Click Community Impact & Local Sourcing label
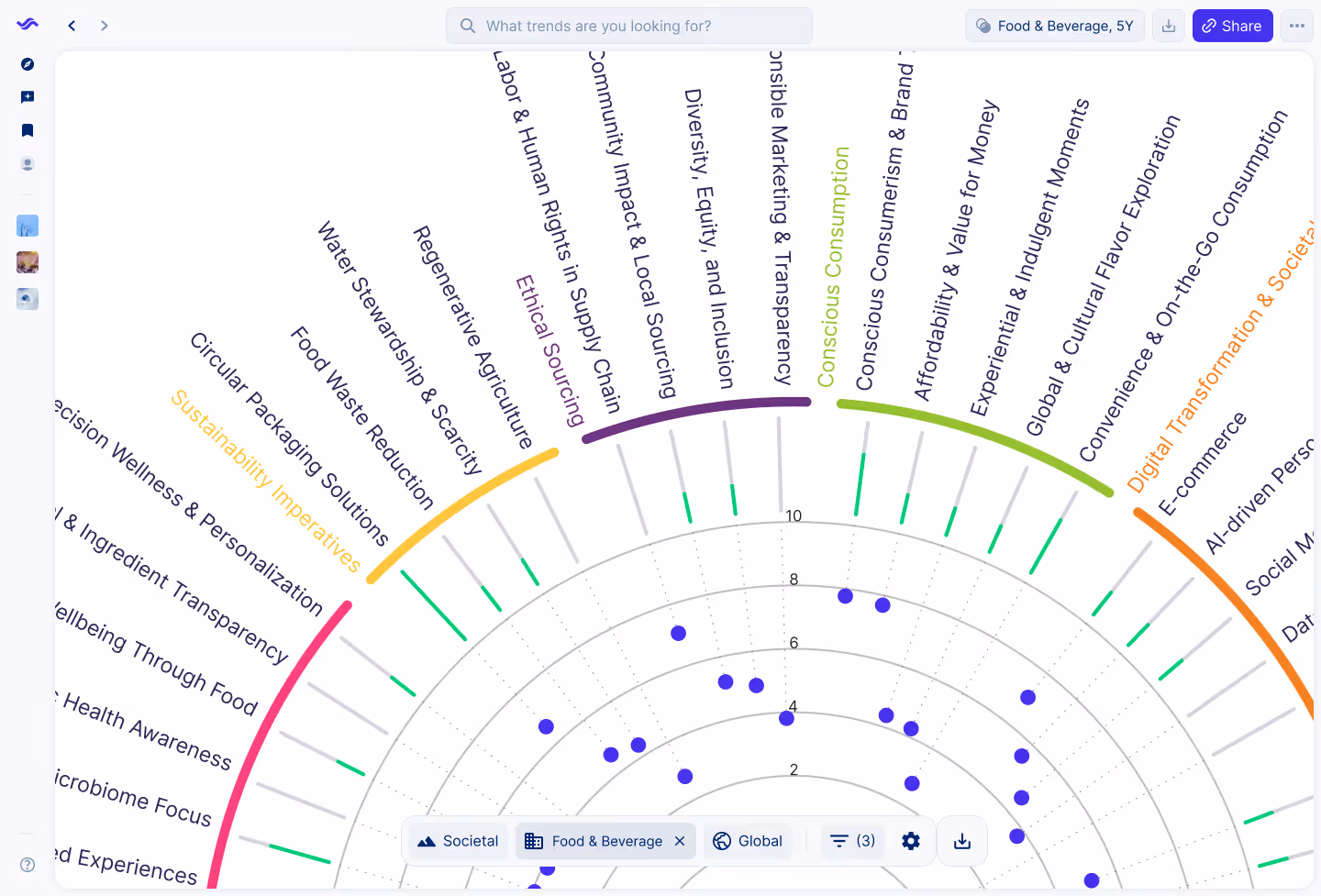Image resolution: width=1321 pixels, height=896 pixels. pyautogui.click(x=631, y=225)
